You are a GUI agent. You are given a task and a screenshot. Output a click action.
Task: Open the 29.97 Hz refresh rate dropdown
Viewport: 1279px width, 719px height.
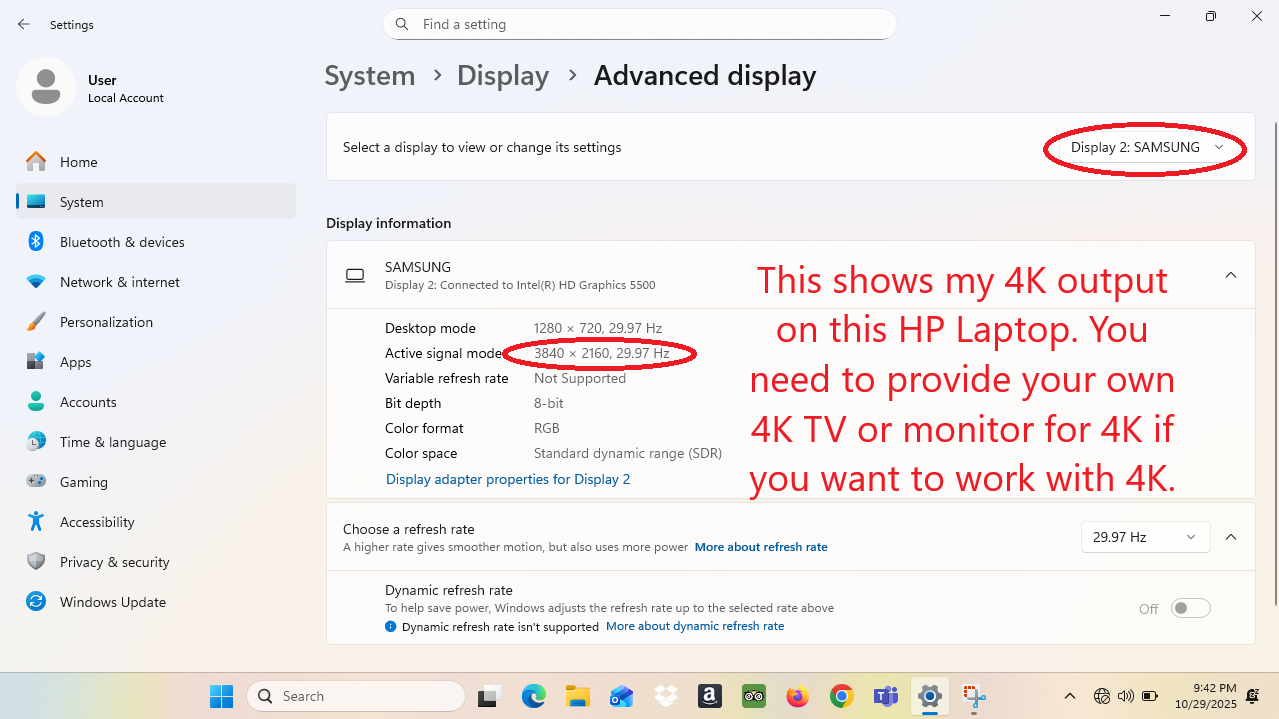tap(1144, 537)
